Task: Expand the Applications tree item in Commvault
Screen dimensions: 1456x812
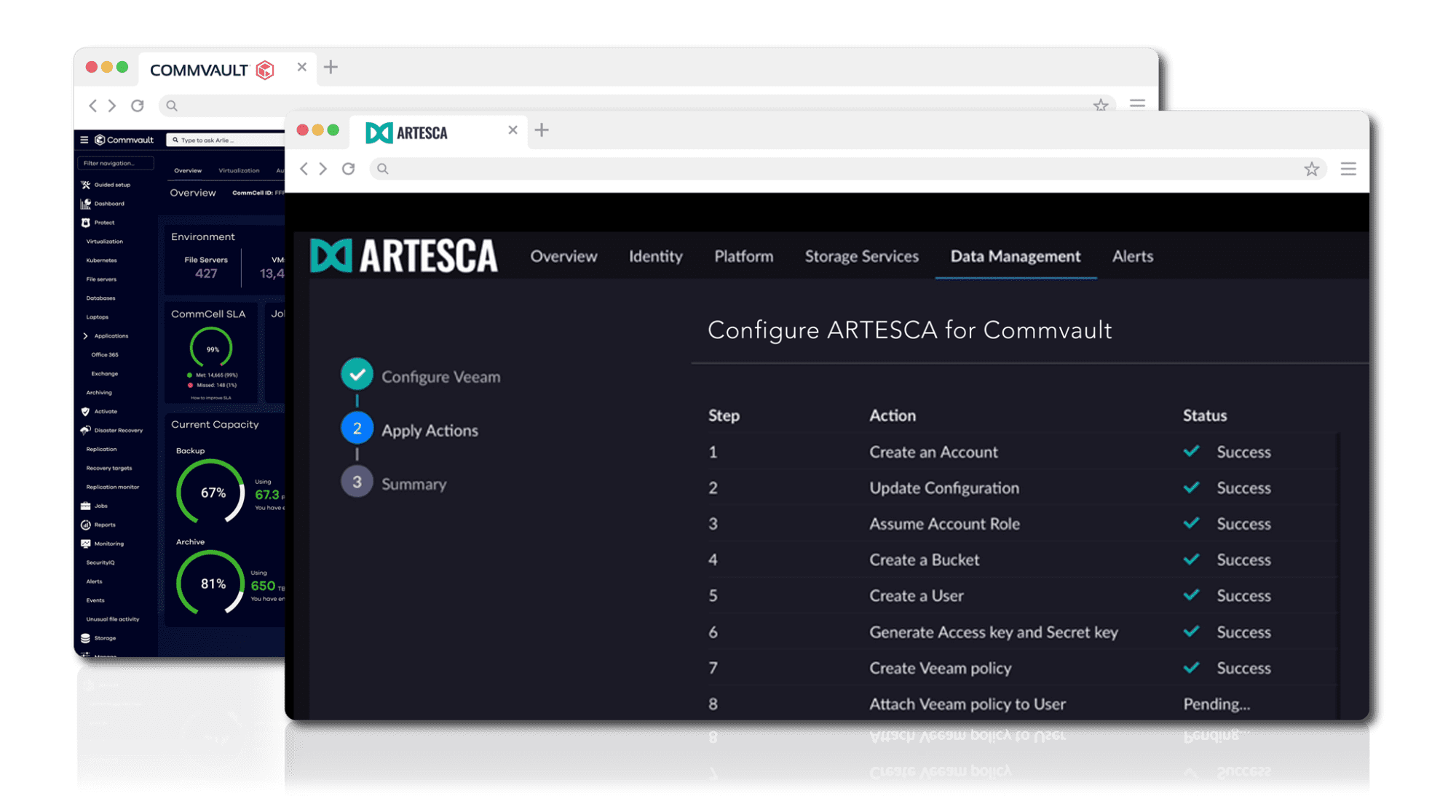Action: (x=86, y=336)
